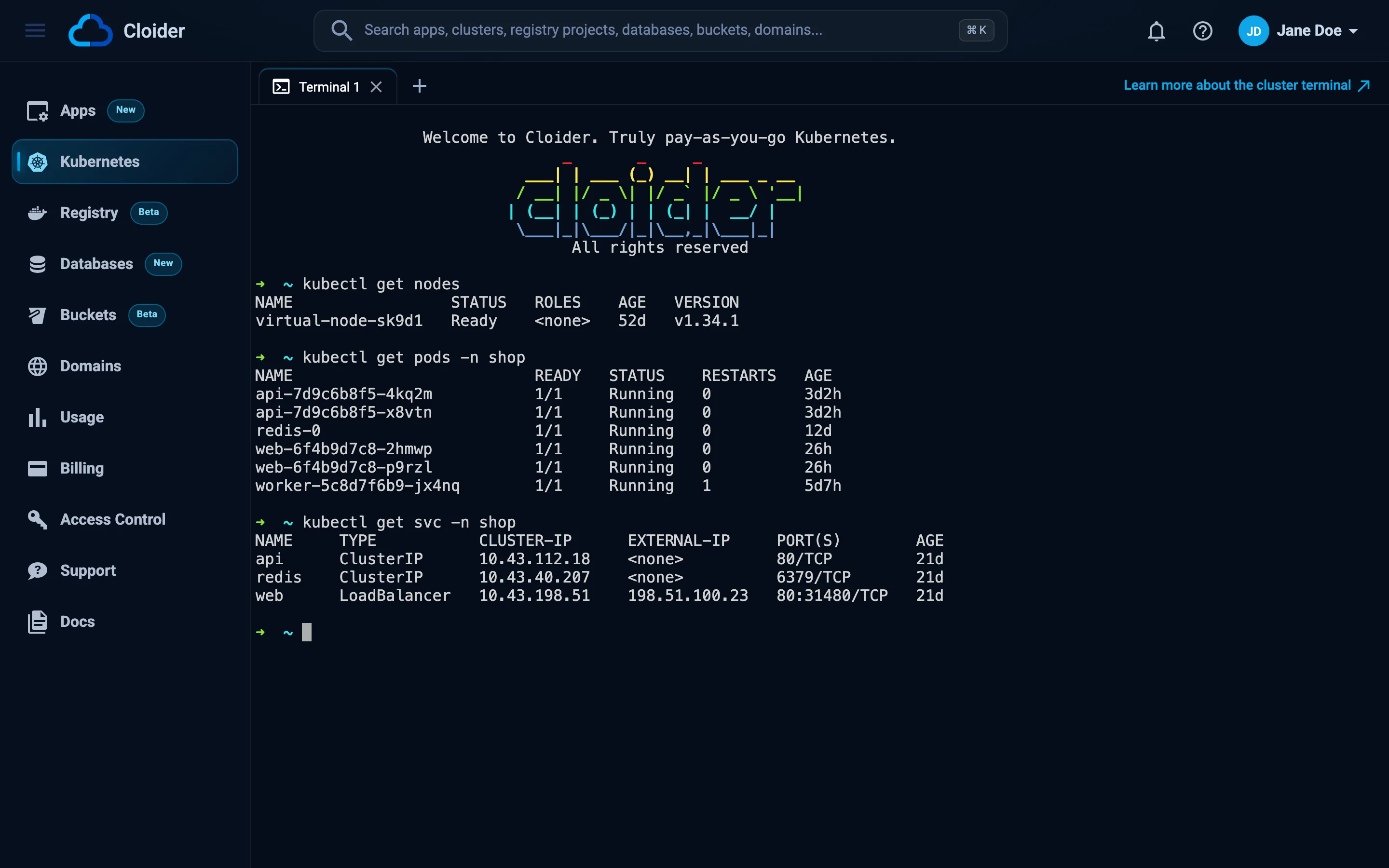
Task: Click the Support chat bubble icon
Action: (x=38, y=570)
